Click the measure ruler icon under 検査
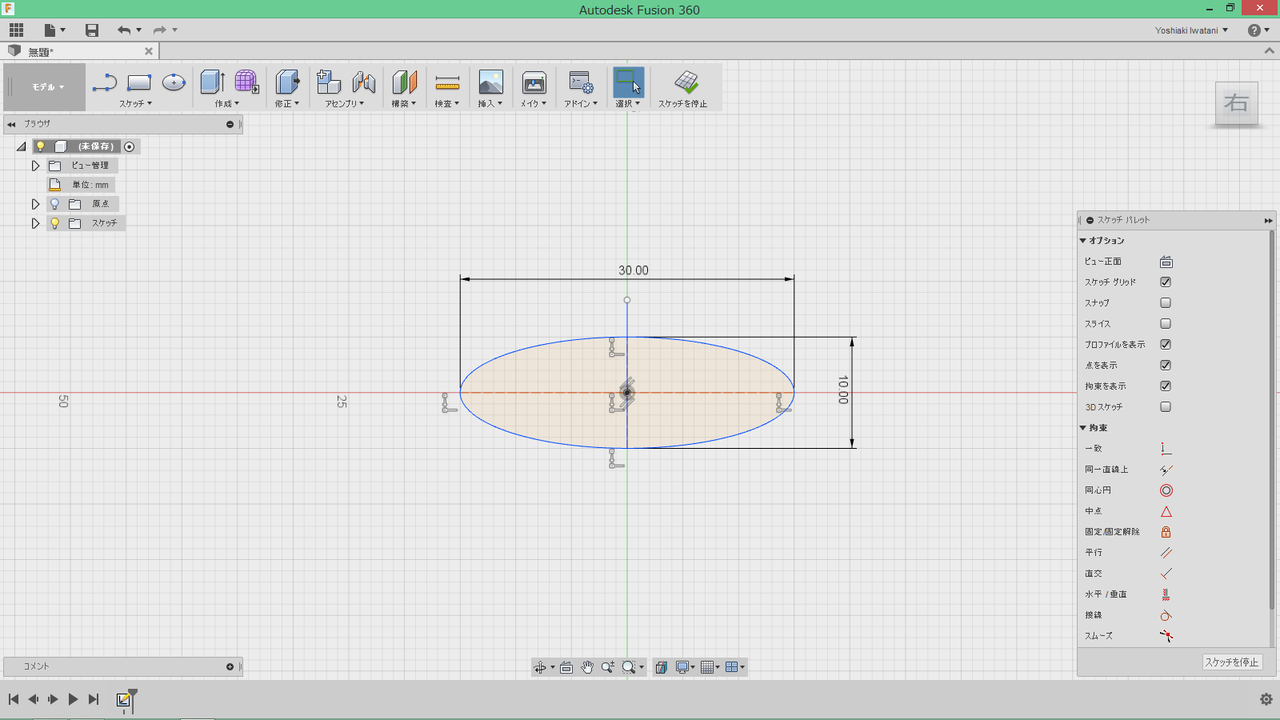This screenshot has width=1280, height=720. pyautogui.click(x=447, y=82)
